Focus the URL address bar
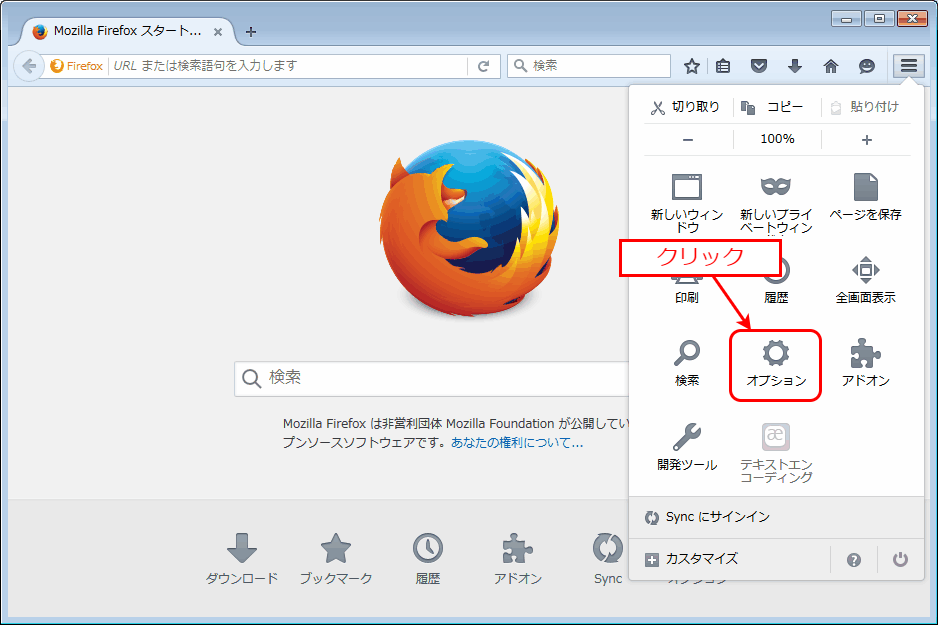This screenshot has width=938, height=625. click(x=288, y=66)
